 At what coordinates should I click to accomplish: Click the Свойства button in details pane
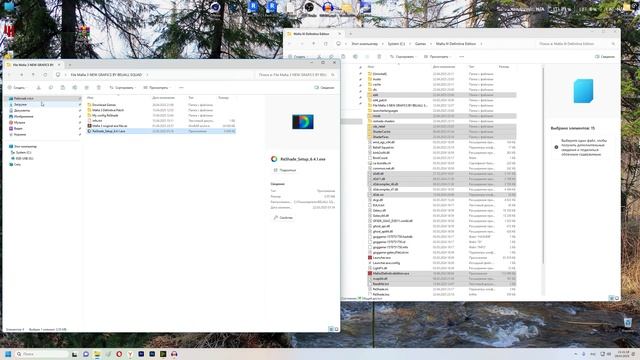(x=283, y=218)
